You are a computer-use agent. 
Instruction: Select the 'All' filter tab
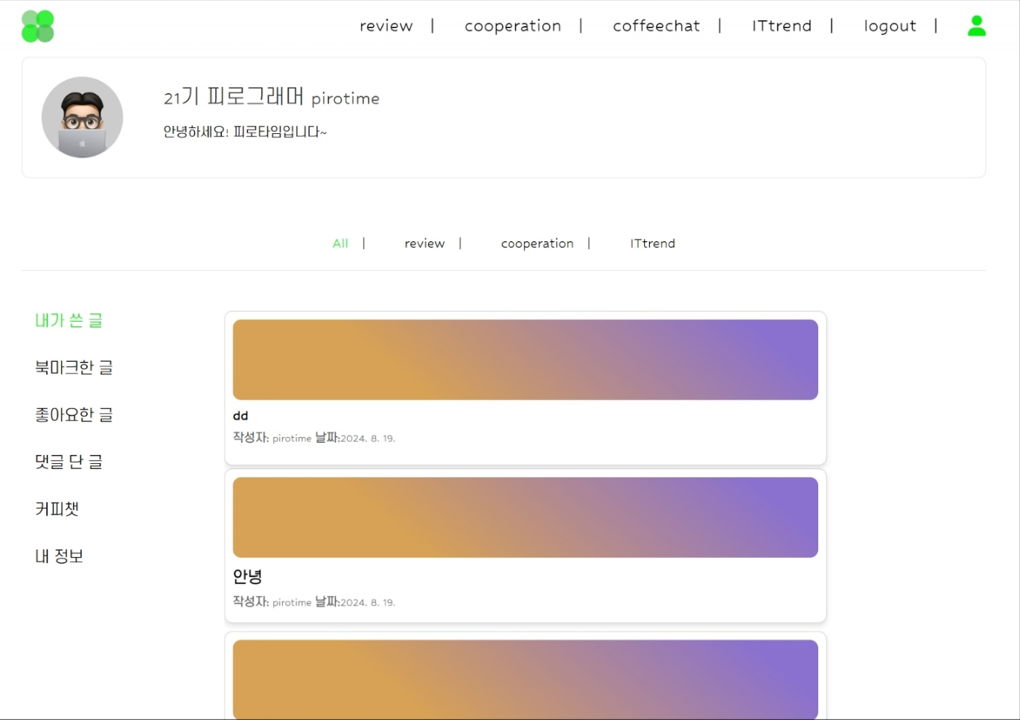[340, 243]
